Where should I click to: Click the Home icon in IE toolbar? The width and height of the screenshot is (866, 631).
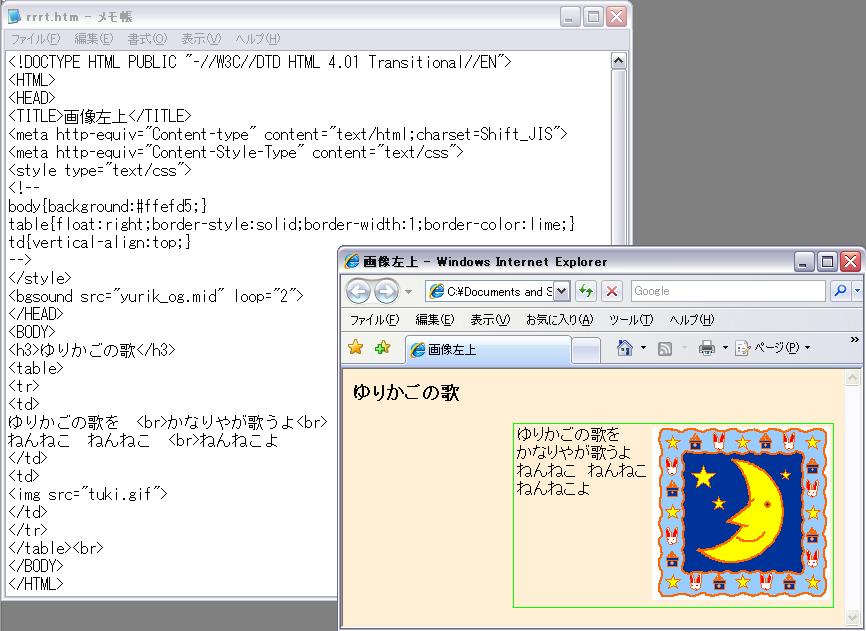(x=625, y=347)
